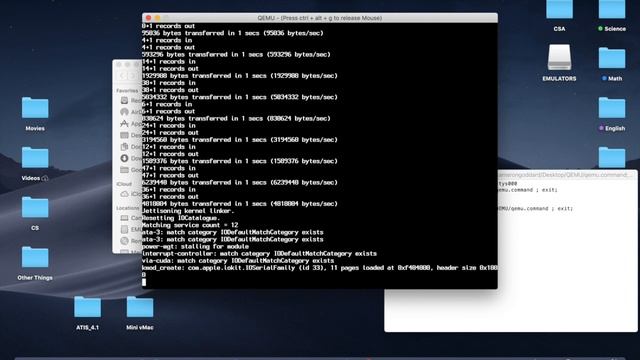640x360 pixels.
Task: Open Google Drive folder in Finder sidebar
Action: (x=131, y=169)
